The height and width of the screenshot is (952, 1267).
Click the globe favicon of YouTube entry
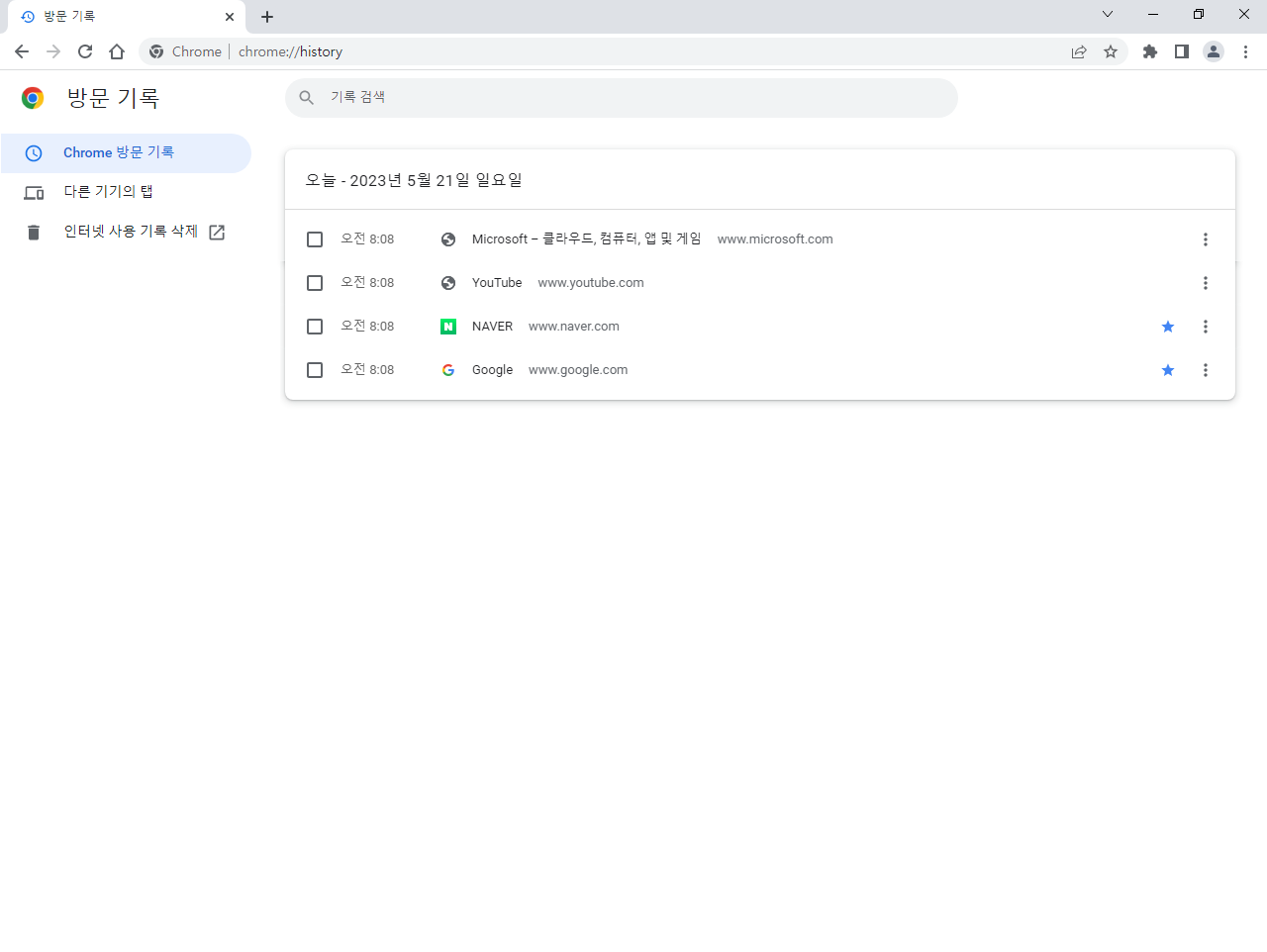coord(448,283)
